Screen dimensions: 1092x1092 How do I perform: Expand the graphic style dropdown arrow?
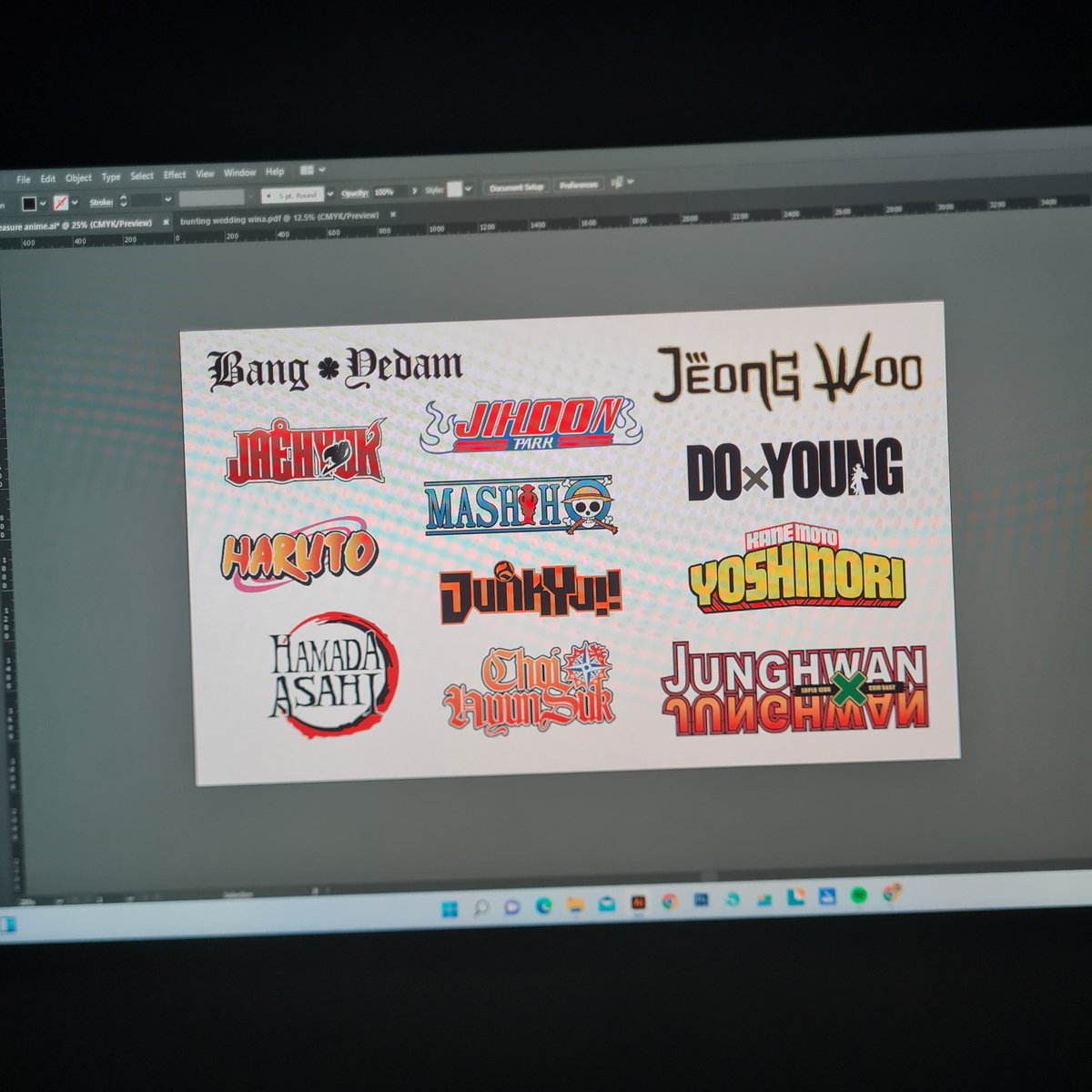coord(468,189)
